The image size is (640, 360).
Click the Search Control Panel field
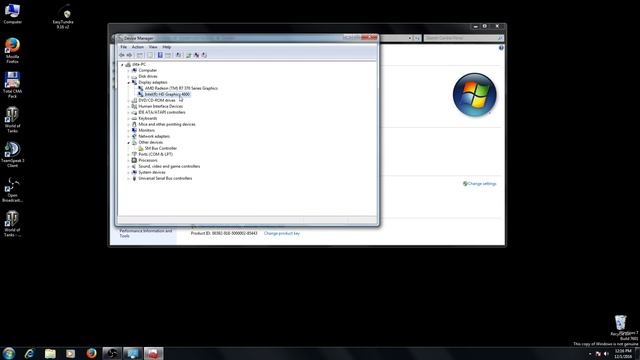[x=463, y=38]
